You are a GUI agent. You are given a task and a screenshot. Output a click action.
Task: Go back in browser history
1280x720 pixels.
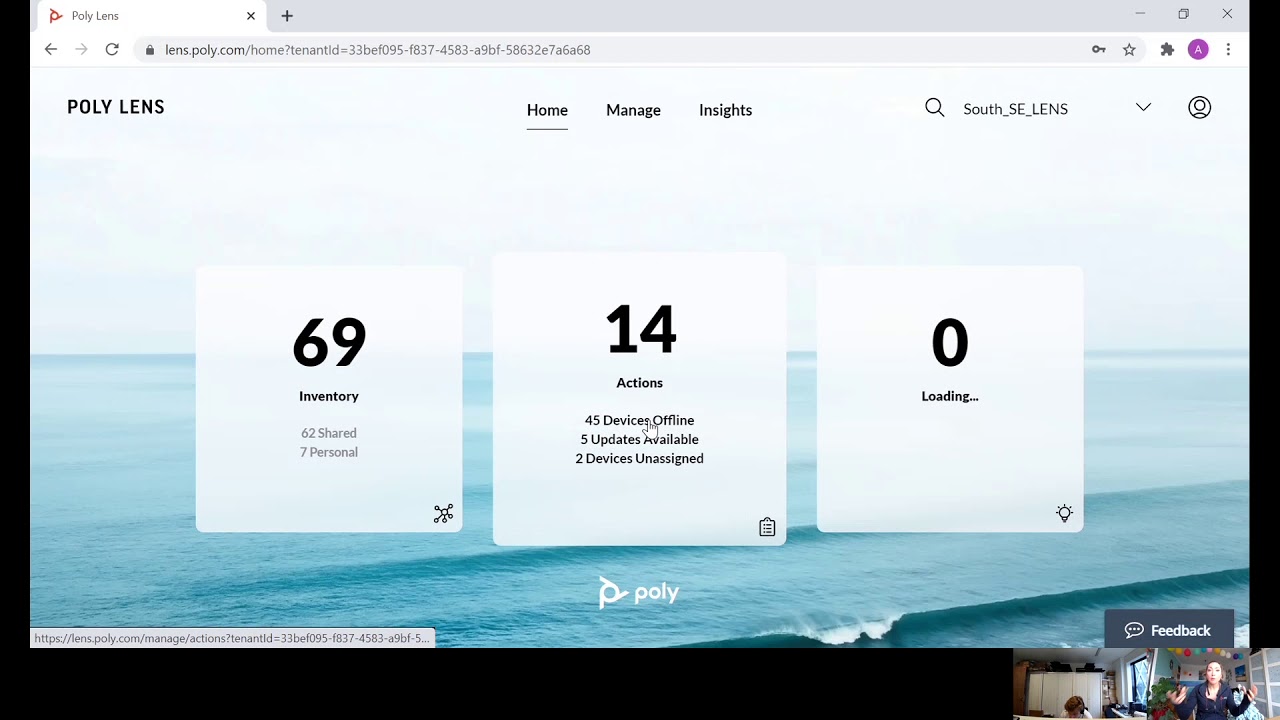[51, 49]
